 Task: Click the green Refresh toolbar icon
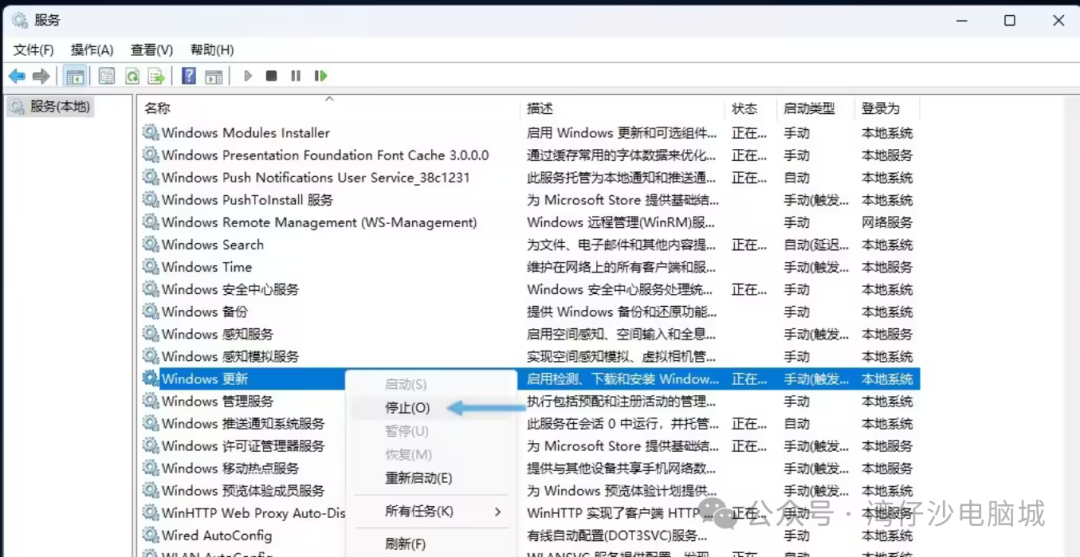click(x=132, y=76)
